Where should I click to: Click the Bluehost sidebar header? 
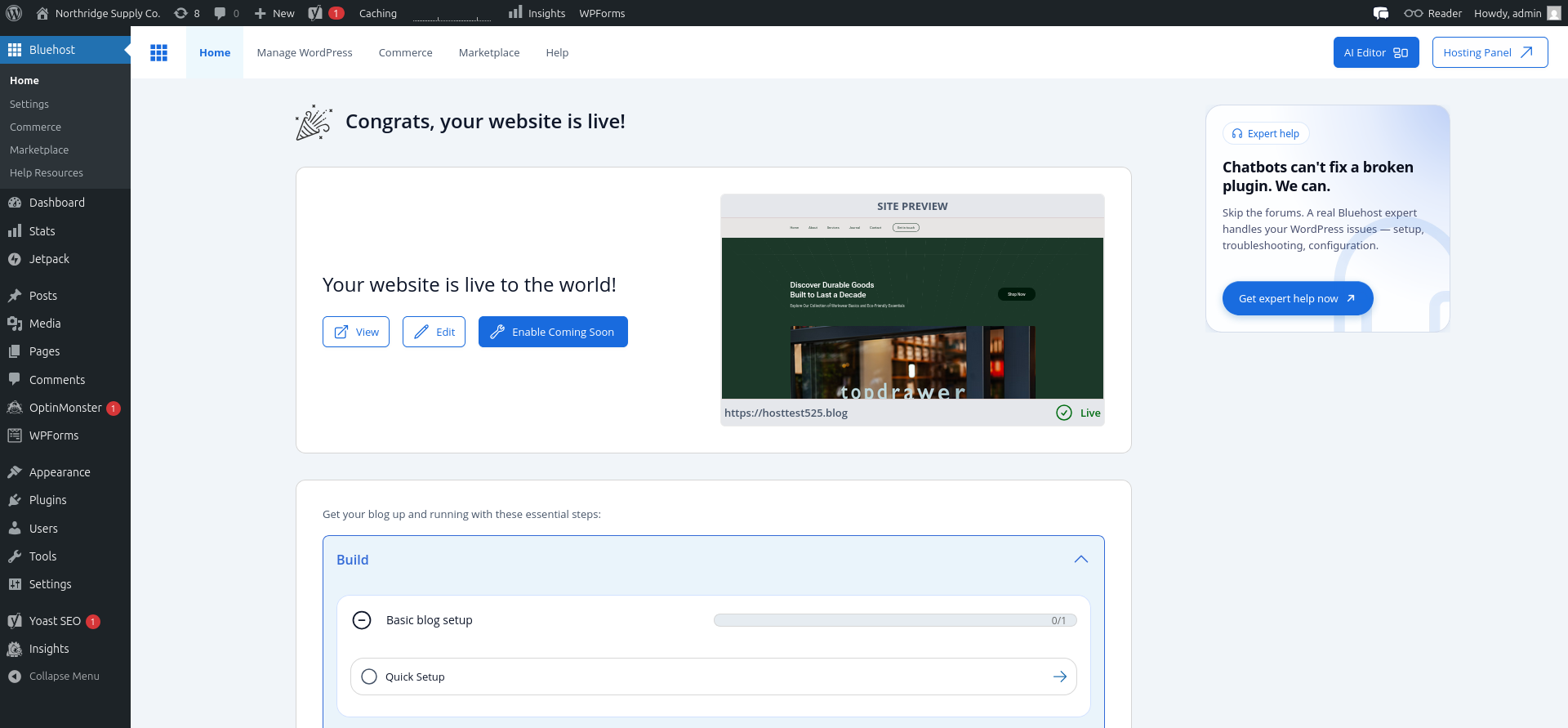(x=65, y=50)
